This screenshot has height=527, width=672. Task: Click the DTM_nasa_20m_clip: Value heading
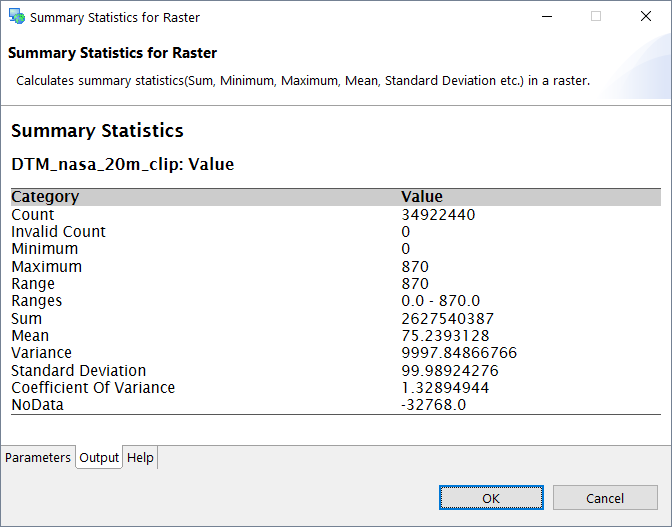click(x=122, y=164)
